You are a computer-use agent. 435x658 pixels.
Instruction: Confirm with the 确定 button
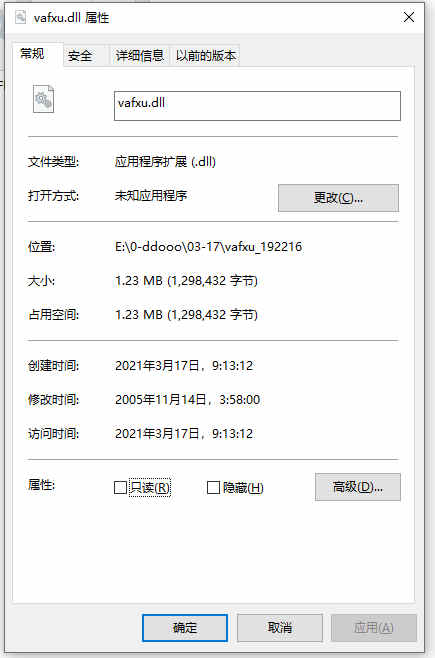(185, 628)
